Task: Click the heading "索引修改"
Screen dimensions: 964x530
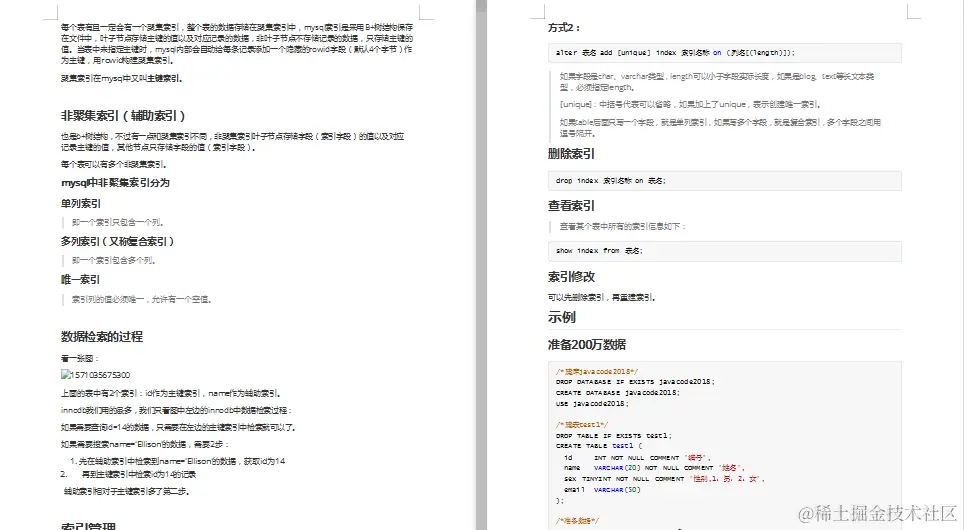Action: (571, 277)
